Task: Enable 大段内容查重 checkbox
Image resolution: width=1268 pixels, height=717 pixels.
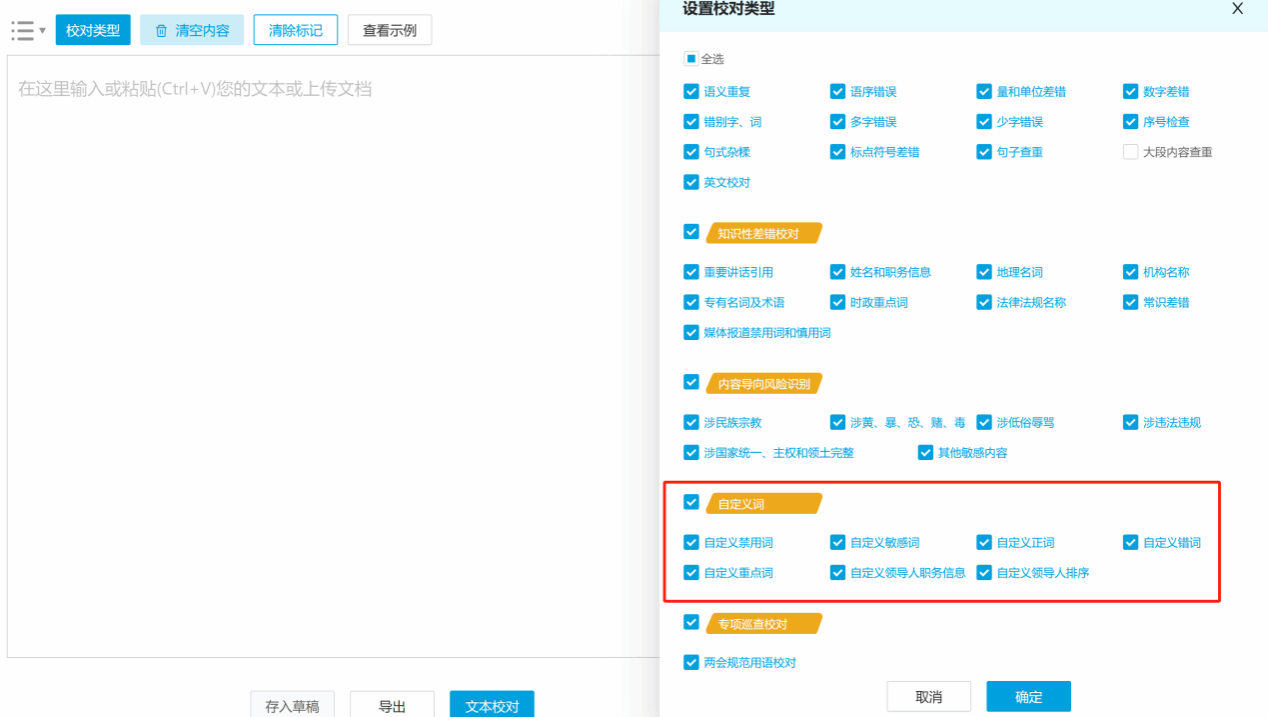Action: [x=1131, y=152]
